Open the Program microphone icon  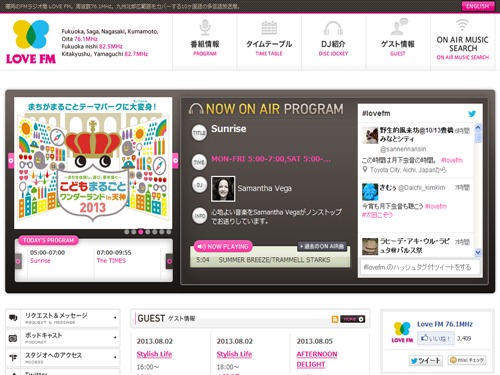point(205,27)
